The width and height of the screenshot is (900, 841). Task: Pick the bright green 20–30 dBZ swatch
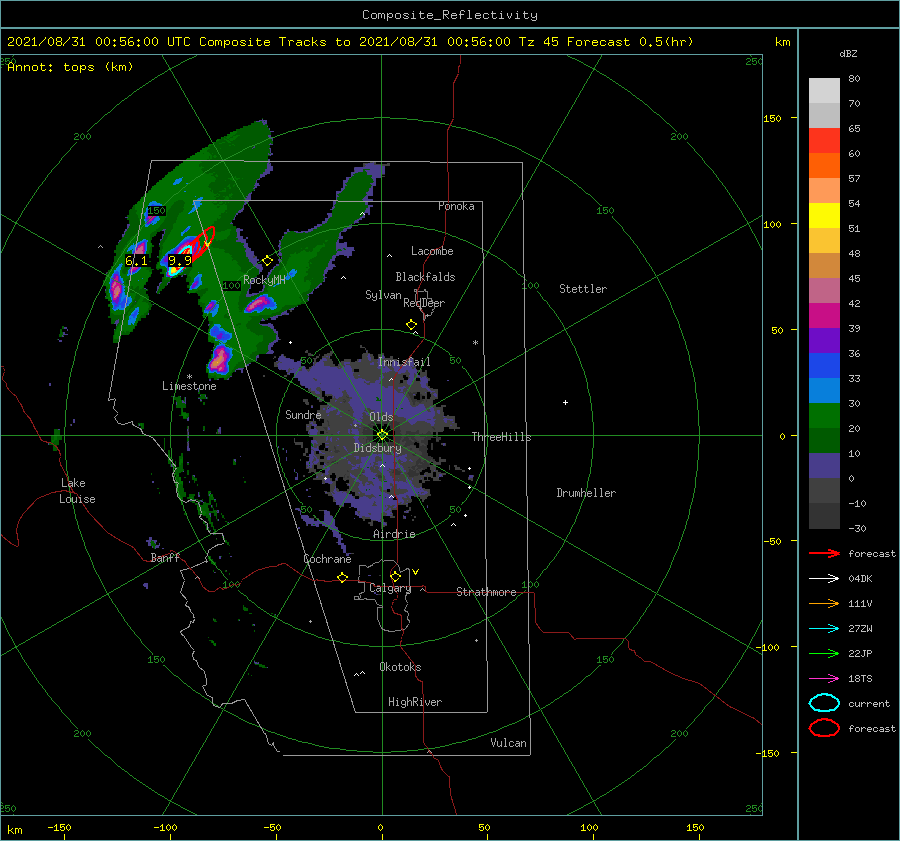(824, 416)
